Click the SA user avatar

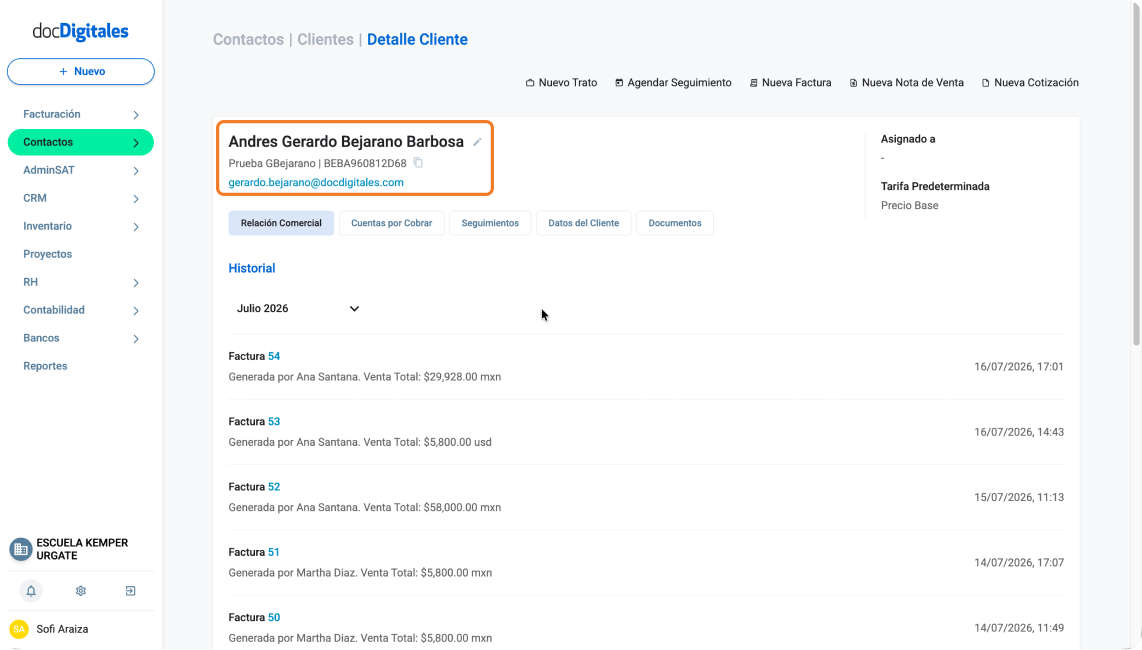(x=19, y=629)
